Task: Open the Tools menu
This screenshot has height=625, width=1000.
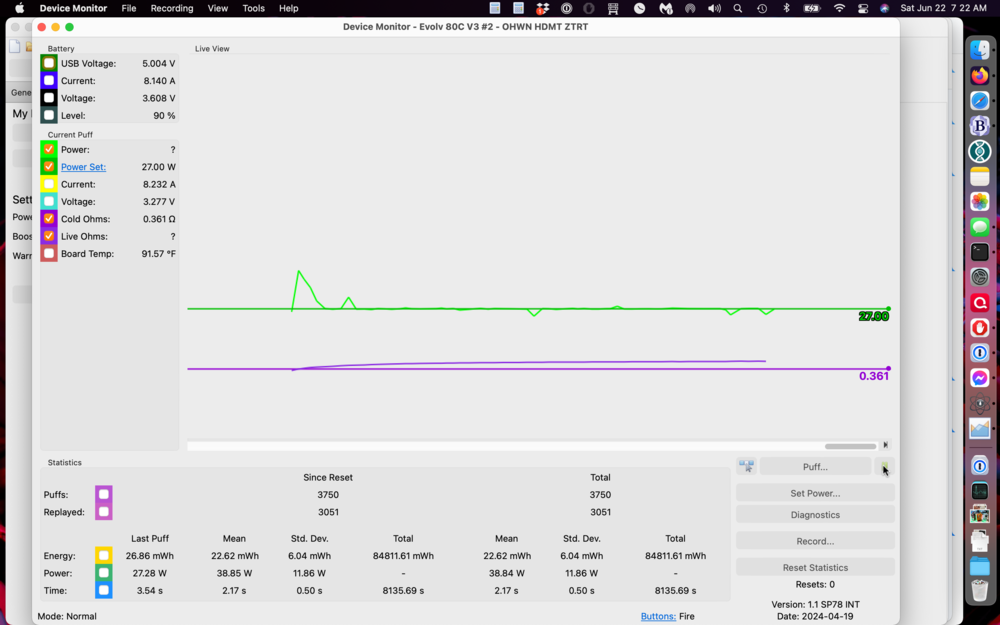Action: [253, 8]
